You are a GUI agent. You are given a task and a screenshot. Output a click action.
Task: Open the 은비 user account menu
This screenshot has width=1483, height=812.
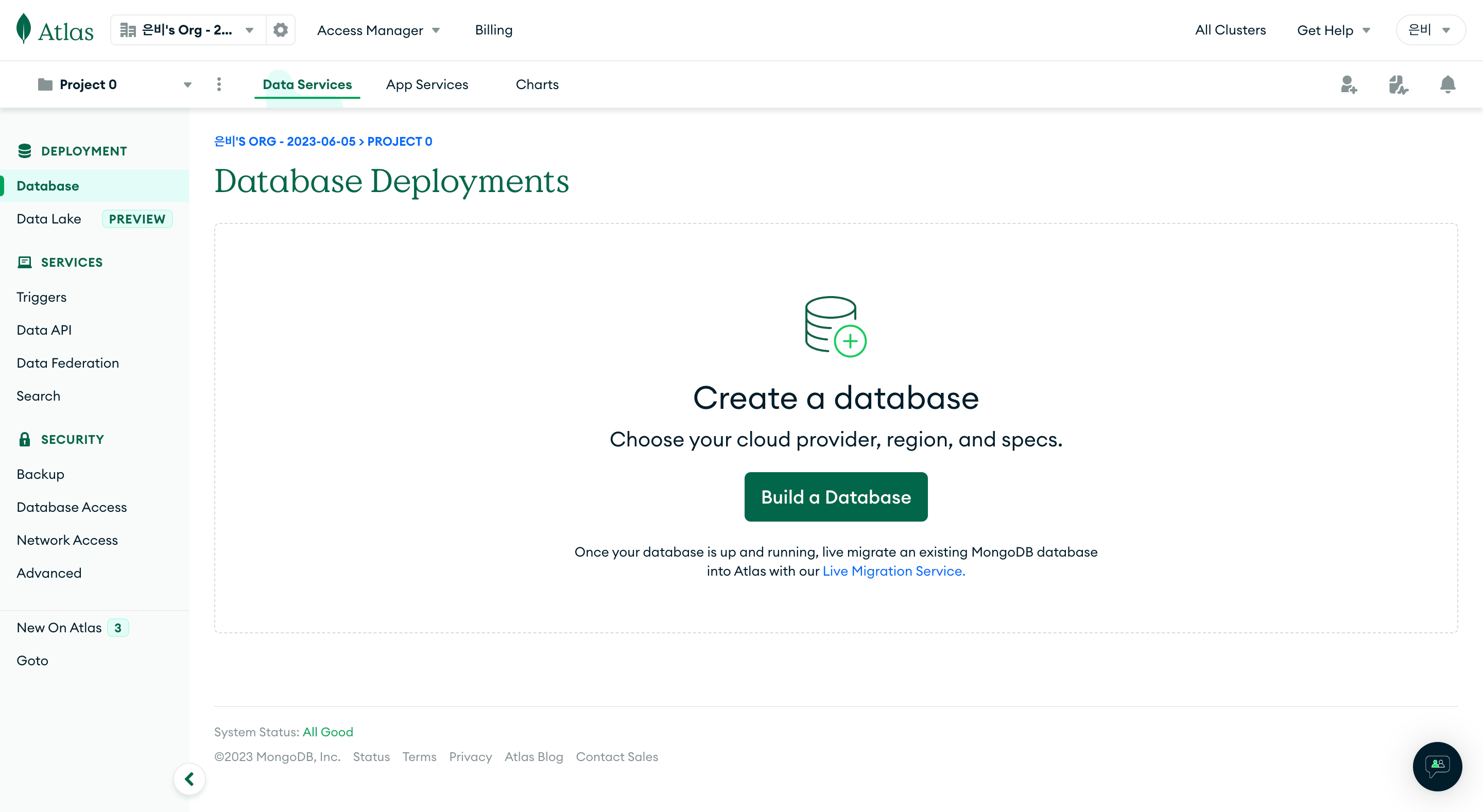pos(1430,30)
